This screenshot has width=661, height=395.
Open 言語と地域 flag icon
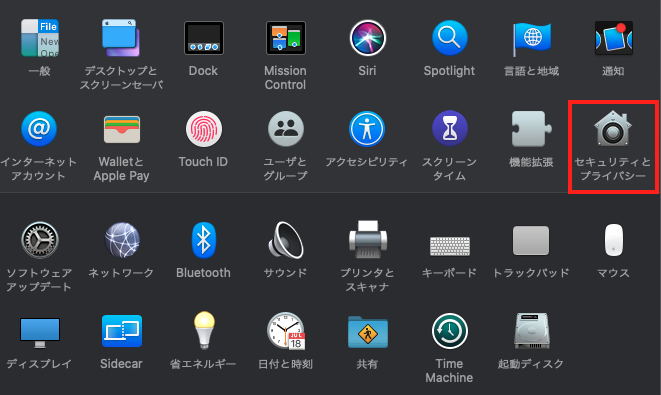[531, 39]
